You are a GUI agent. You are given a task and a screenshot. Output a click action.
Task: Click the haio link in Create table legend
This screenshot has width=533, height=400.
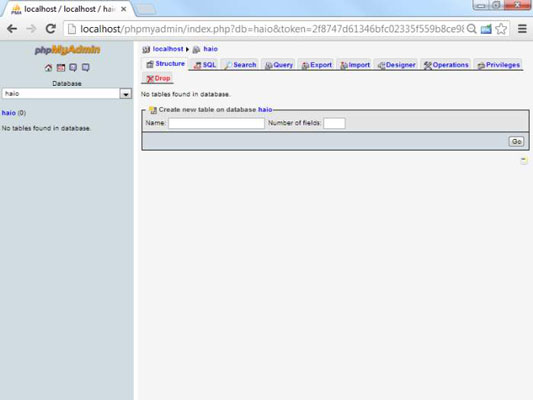pos(265,109)
